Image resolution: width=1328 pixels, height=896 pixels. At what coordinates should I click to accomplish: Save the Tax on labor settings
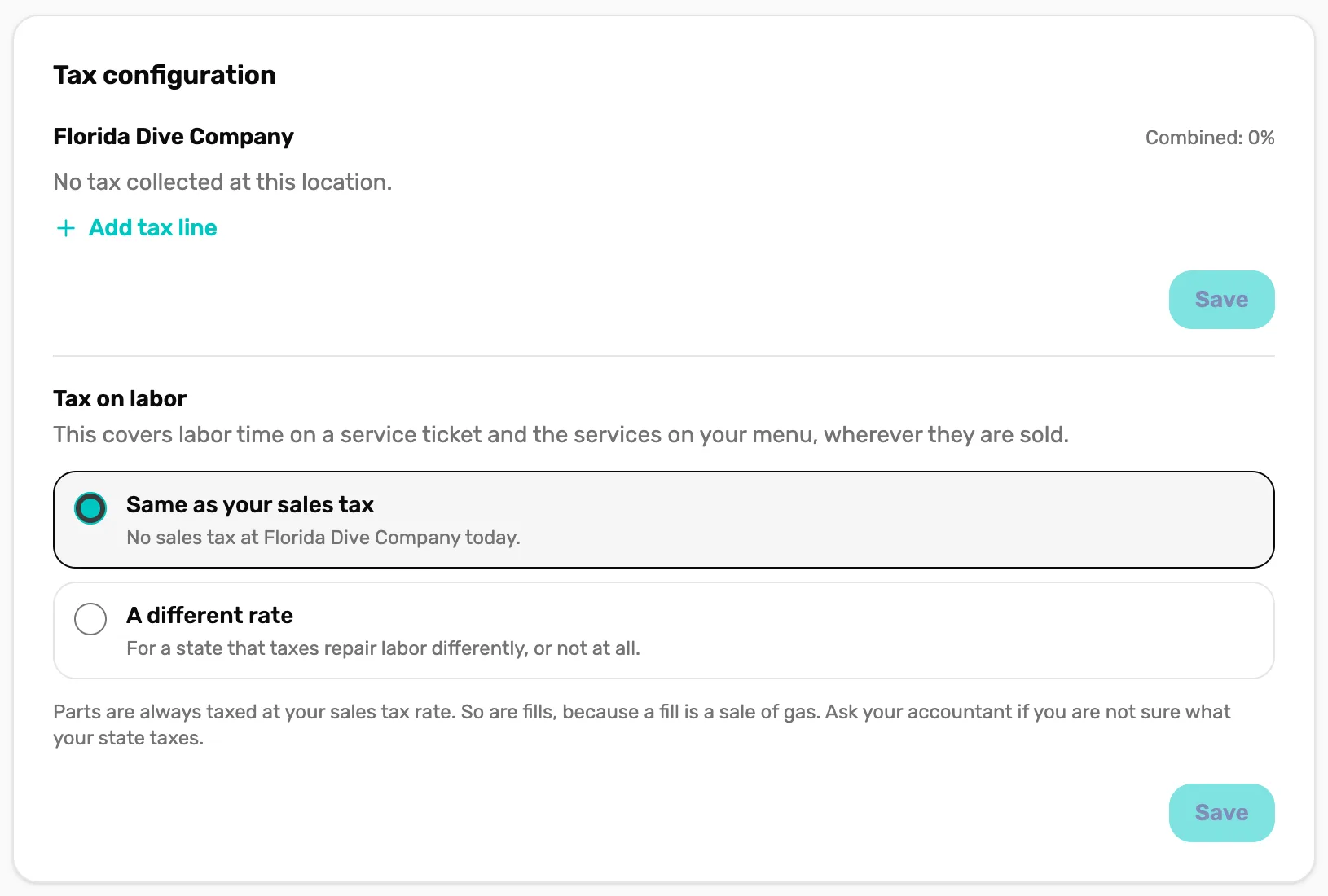tap(1221, 813)
